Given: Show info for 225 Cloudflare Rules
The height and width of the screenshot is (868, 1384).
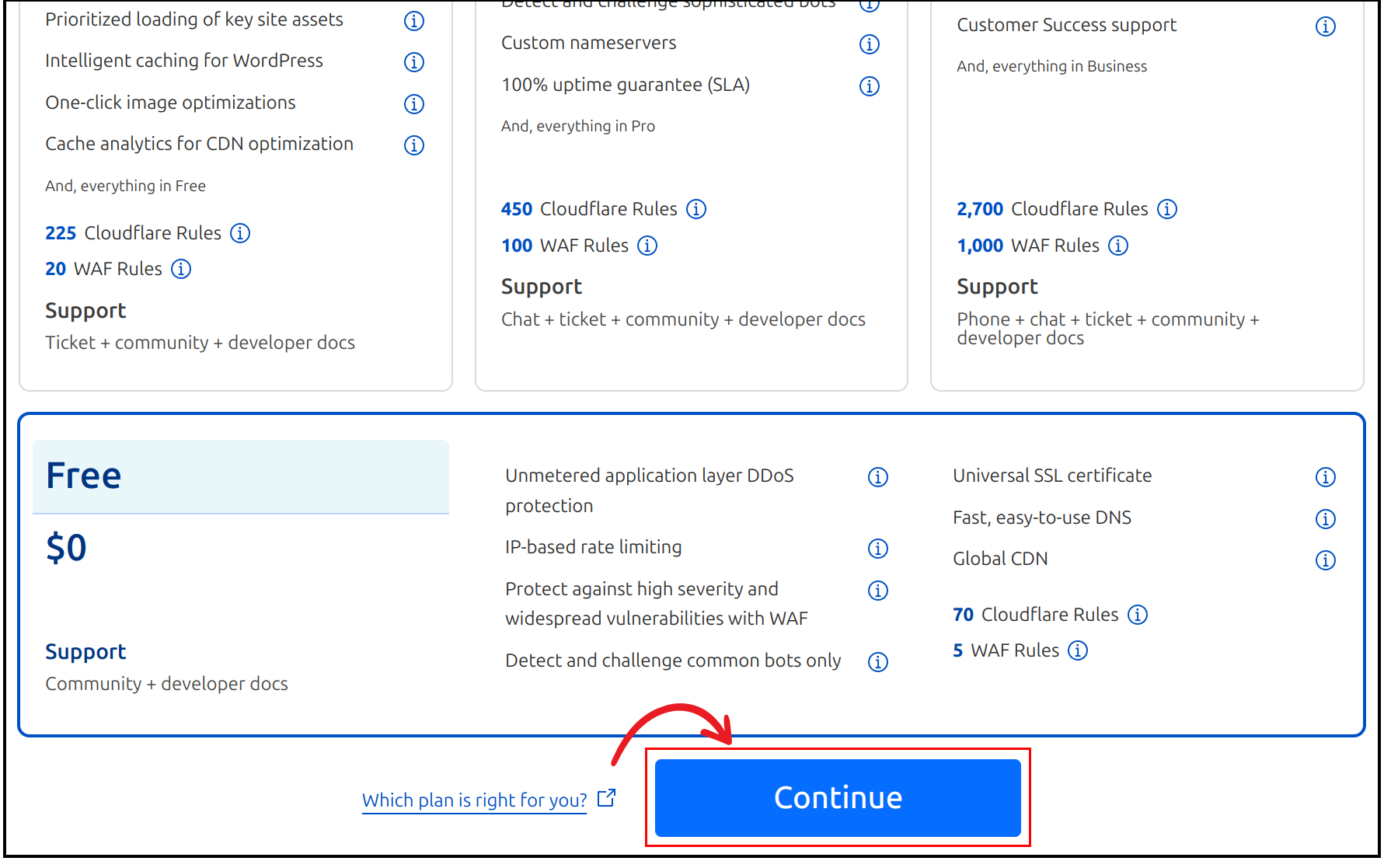Looking at the screenshot, I should coord(241,233).
